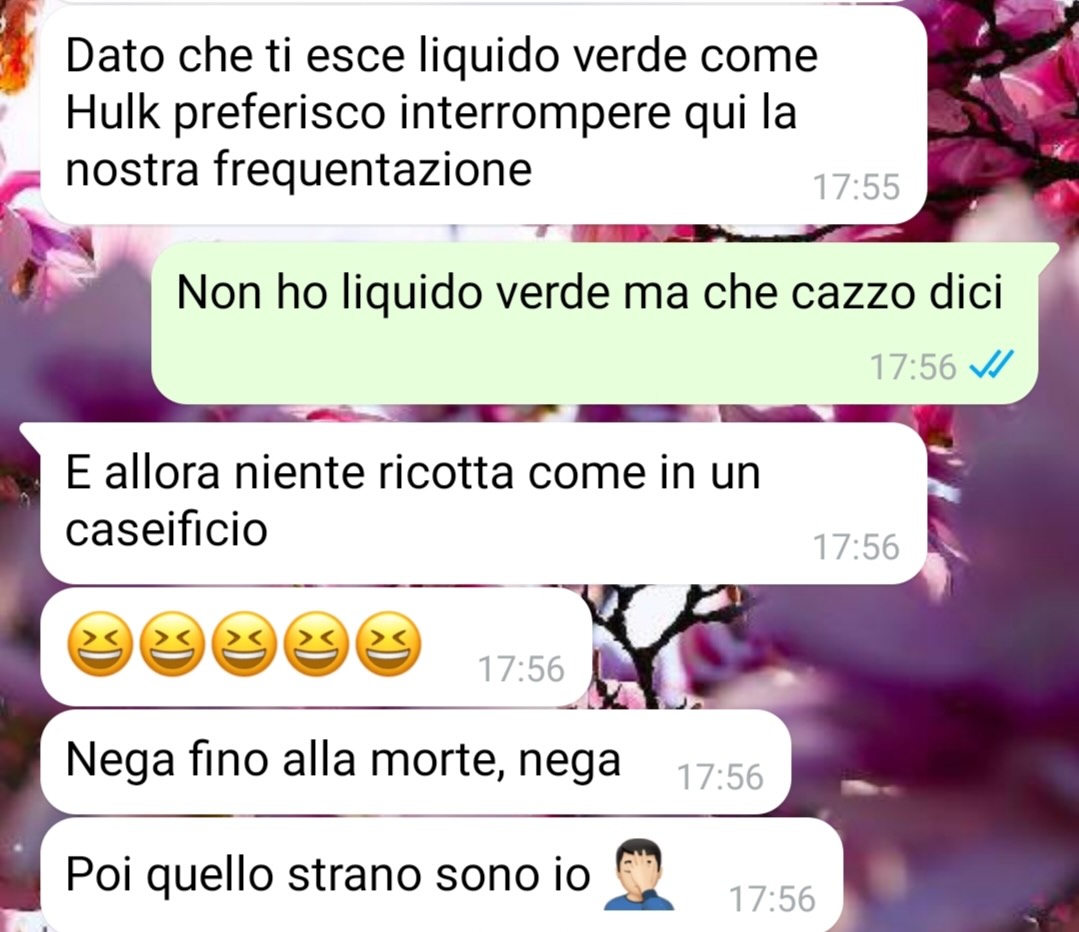Tap the word 'caseificio' in the message

167,529
